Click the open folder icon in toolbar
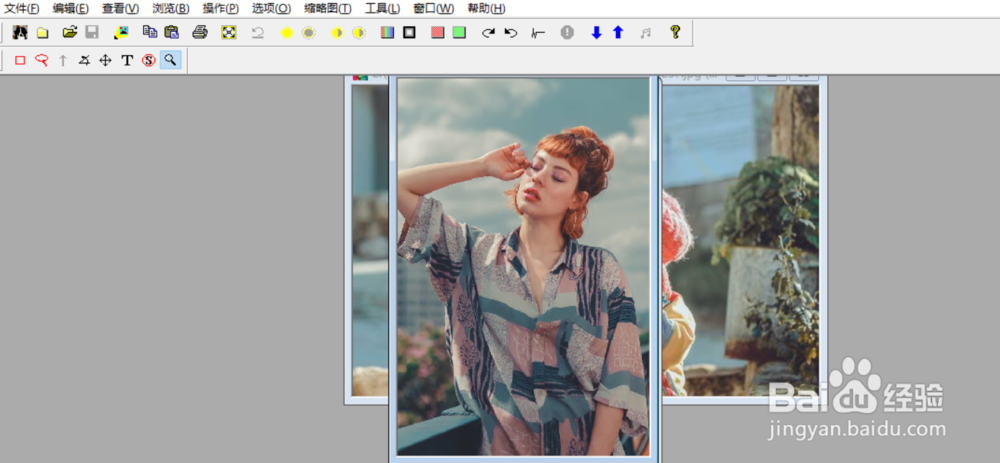The height and width of the screenshot is (463, 1000). [x=70, y=33]
